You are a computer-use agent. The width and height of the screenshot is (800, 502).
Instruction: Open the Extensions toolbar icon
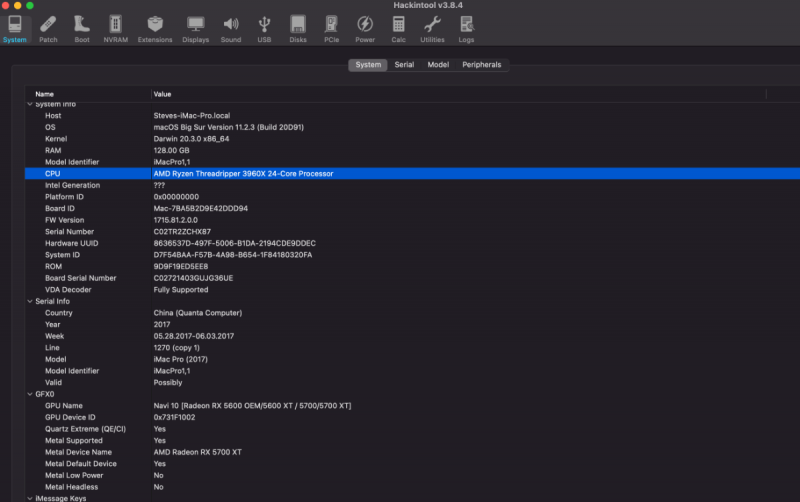(x=155, y=28)
